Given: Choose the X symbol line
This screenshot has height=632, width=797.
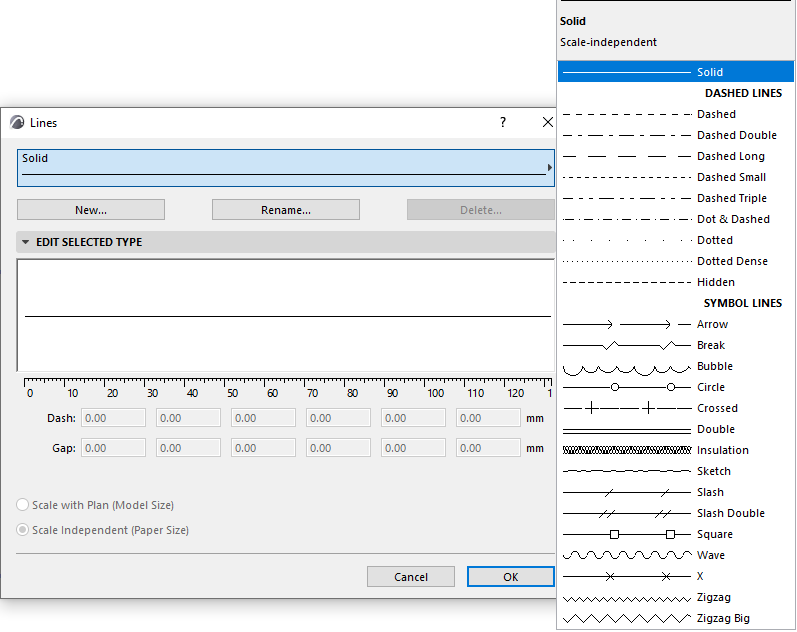Looking at the screenshot, I should (676, 576).
